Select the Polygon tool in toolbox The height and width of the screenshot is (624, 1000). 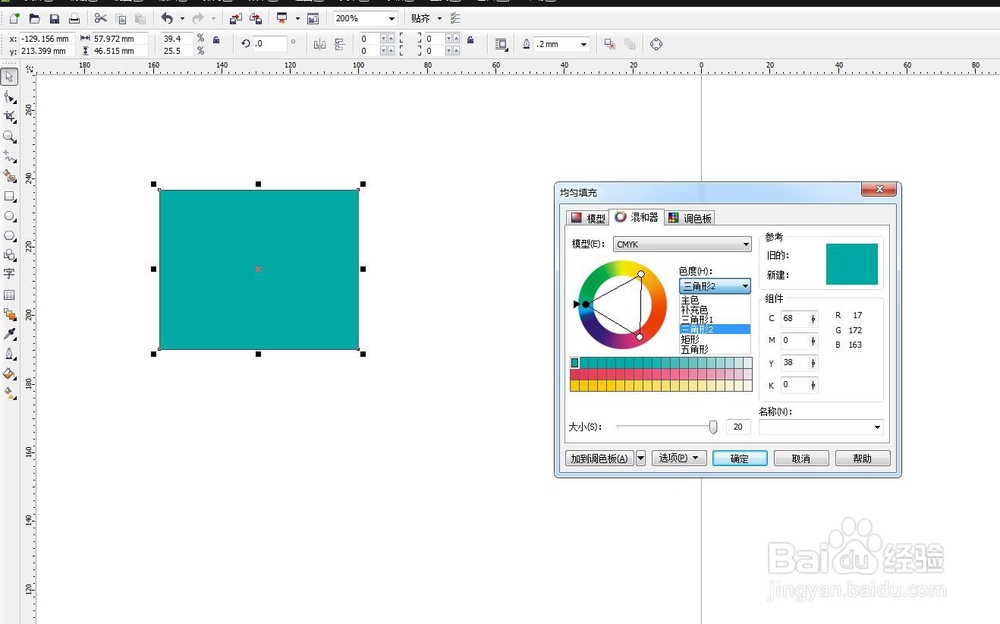pos(10,235)
